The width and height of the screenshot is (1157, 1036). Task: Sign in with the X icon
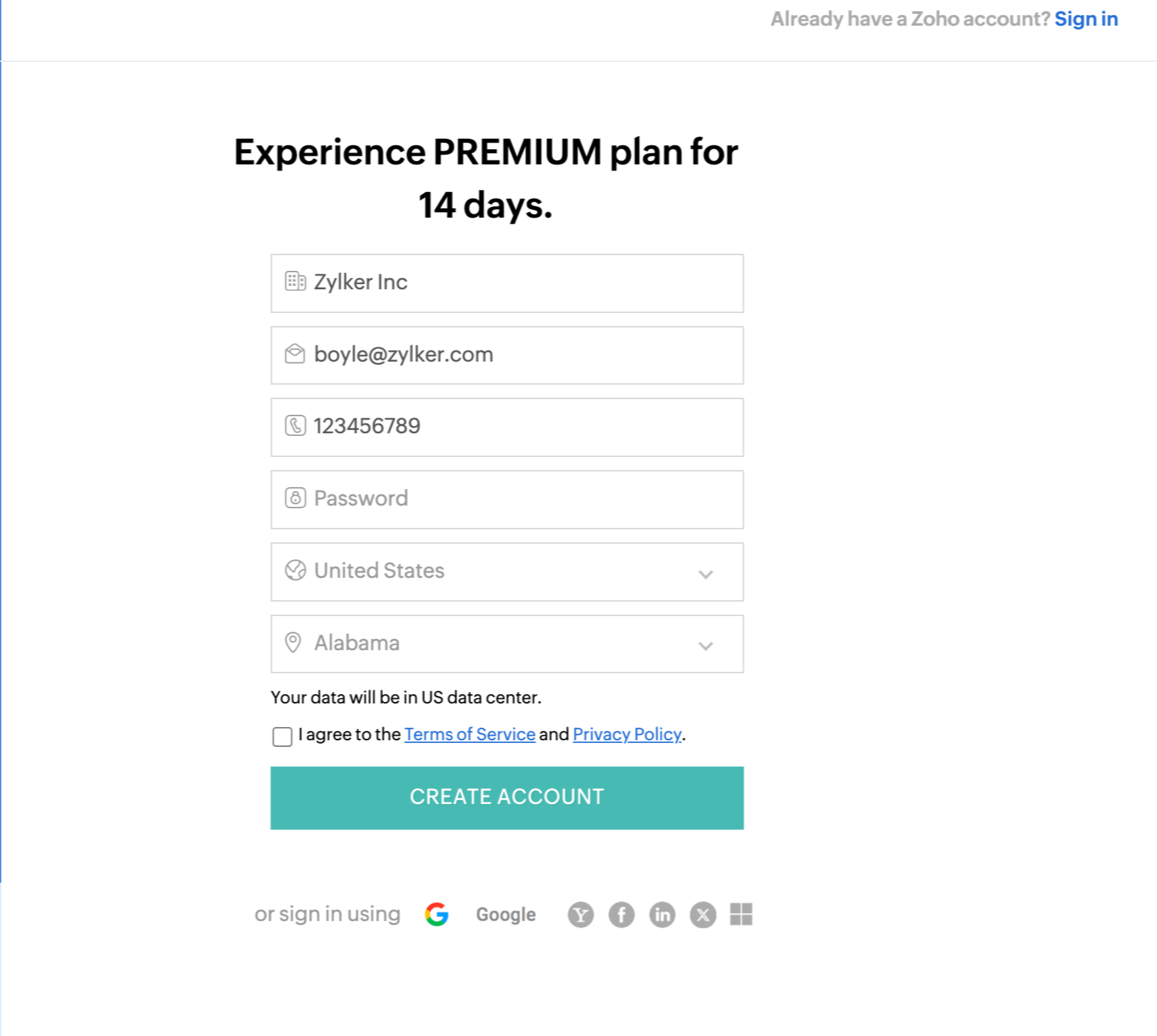tap(703, 914)
